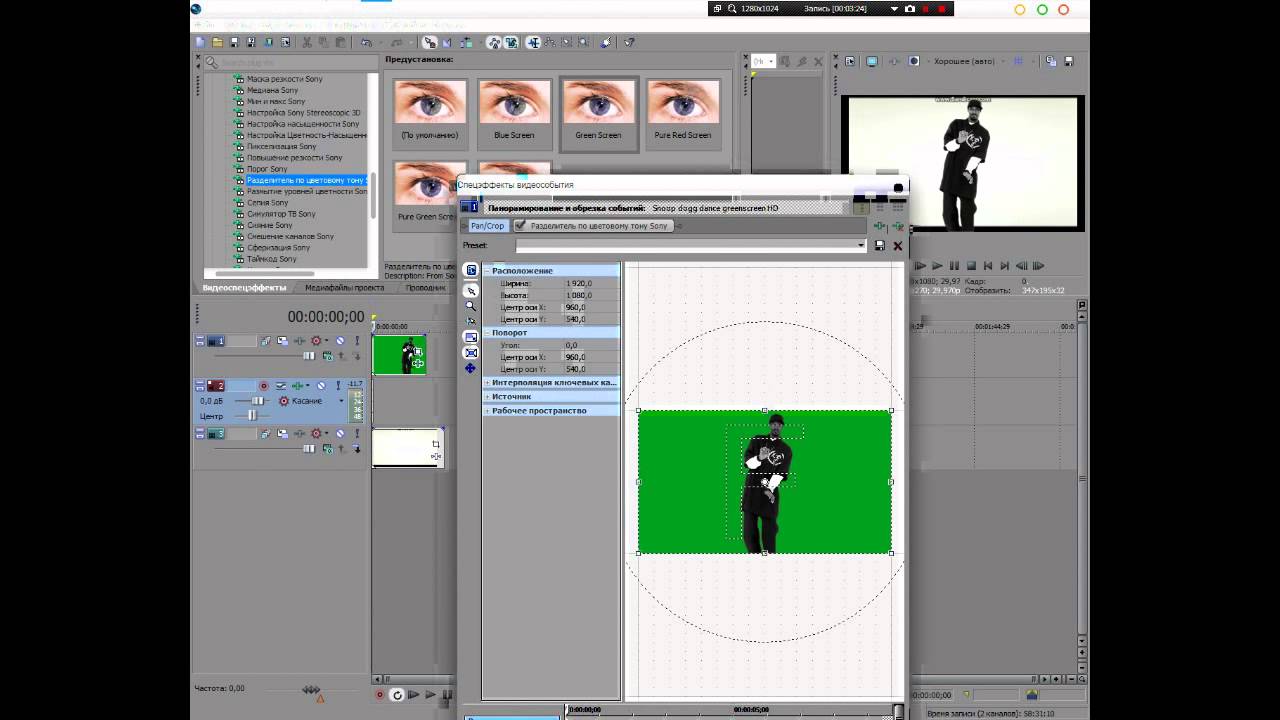
Task: Open a project via folder icon
Action: pos(217,43)
